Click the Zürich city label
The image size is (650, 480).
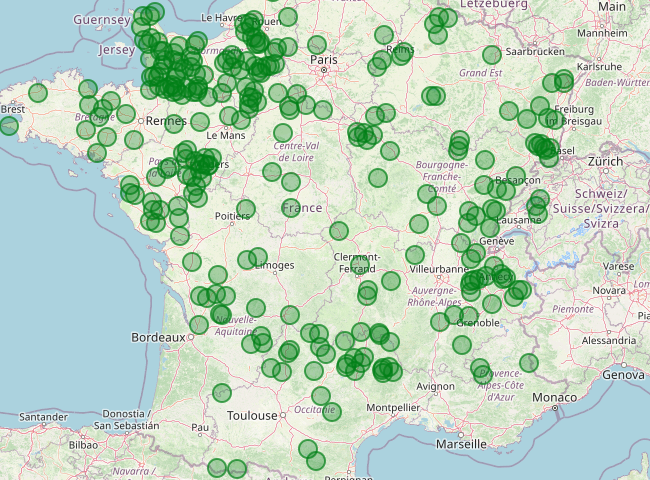[x=605, y=161]
